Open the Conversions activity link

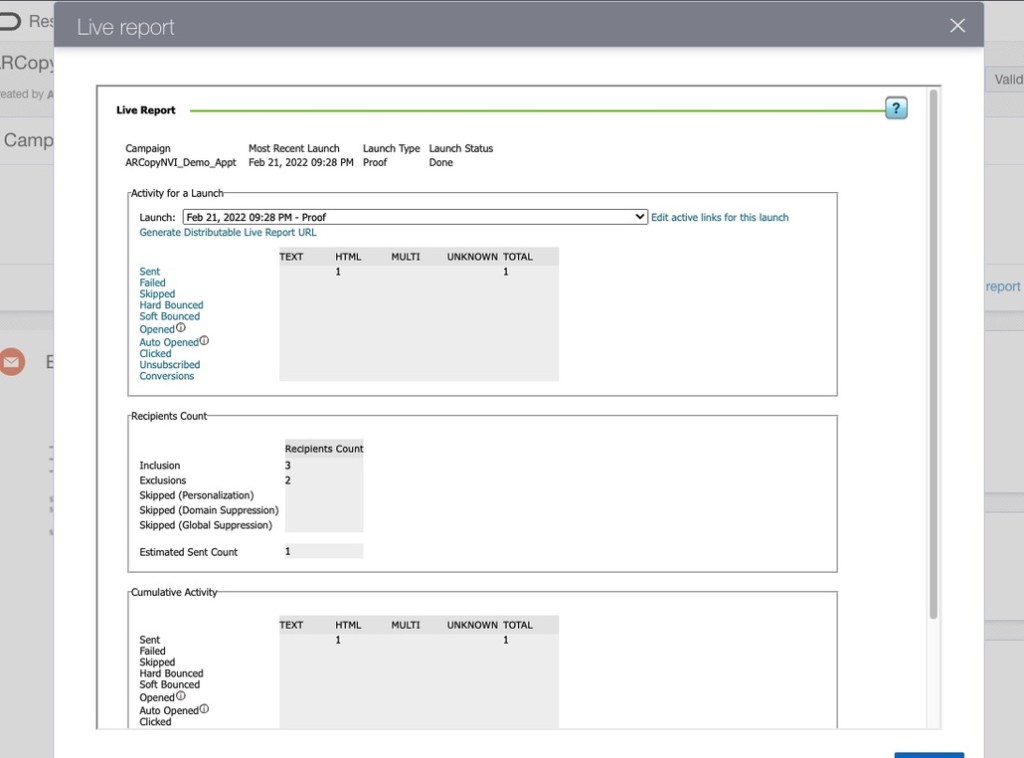167,376
